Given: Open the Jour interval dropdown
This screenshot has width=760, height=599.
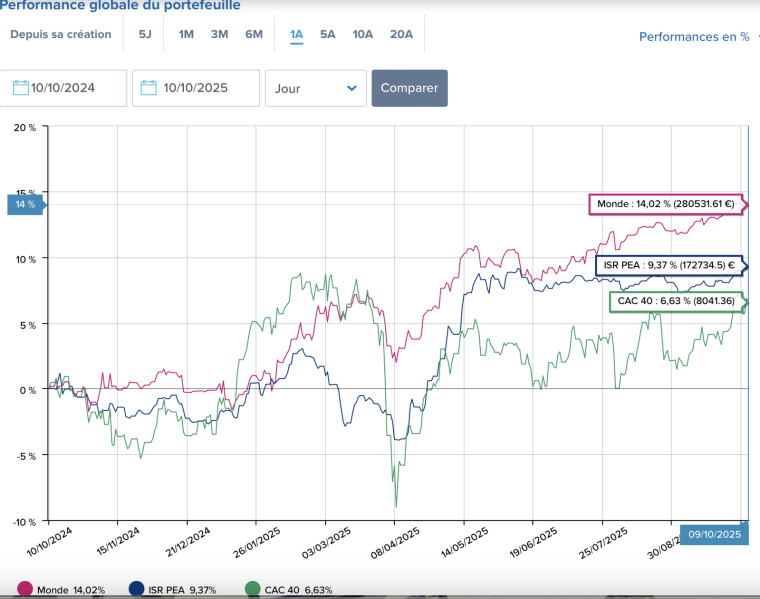Looking at the screenshot, I should 315,88.
